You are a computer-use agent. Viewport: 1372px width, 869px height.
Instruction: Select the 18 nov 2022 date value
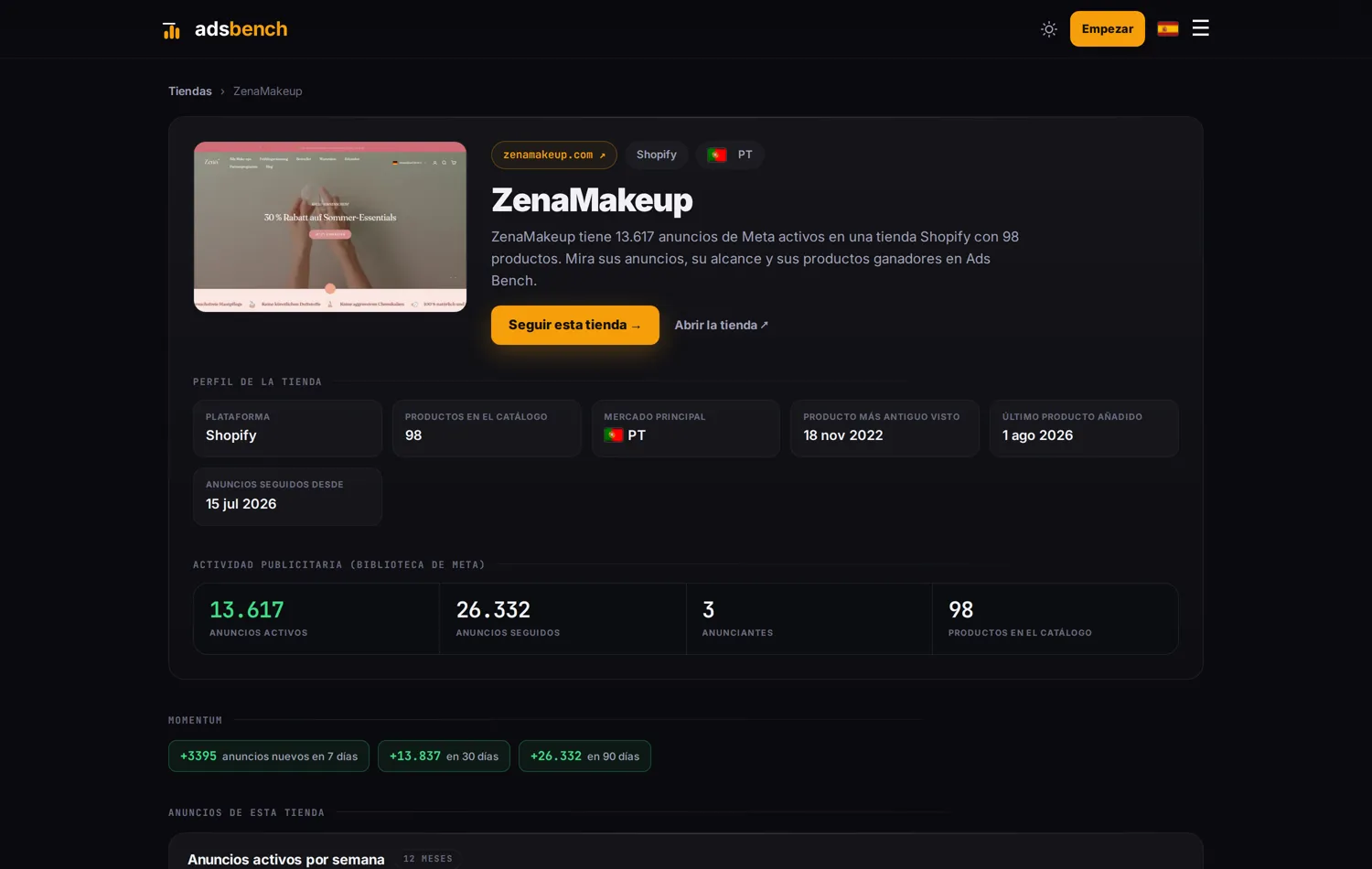[843, 435]
